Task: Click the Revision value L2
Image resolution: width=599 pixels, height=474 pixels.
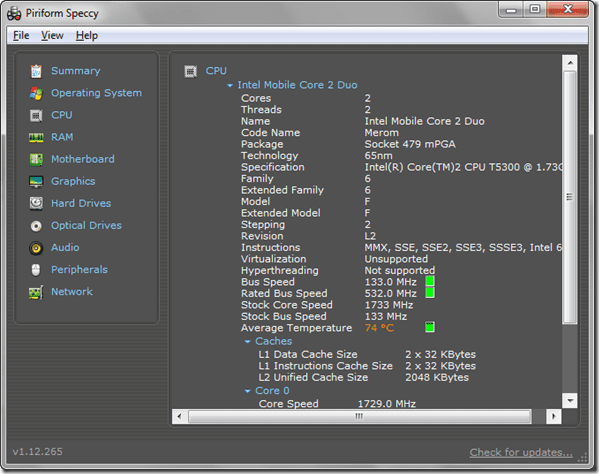Action: [x=370, y=236]
